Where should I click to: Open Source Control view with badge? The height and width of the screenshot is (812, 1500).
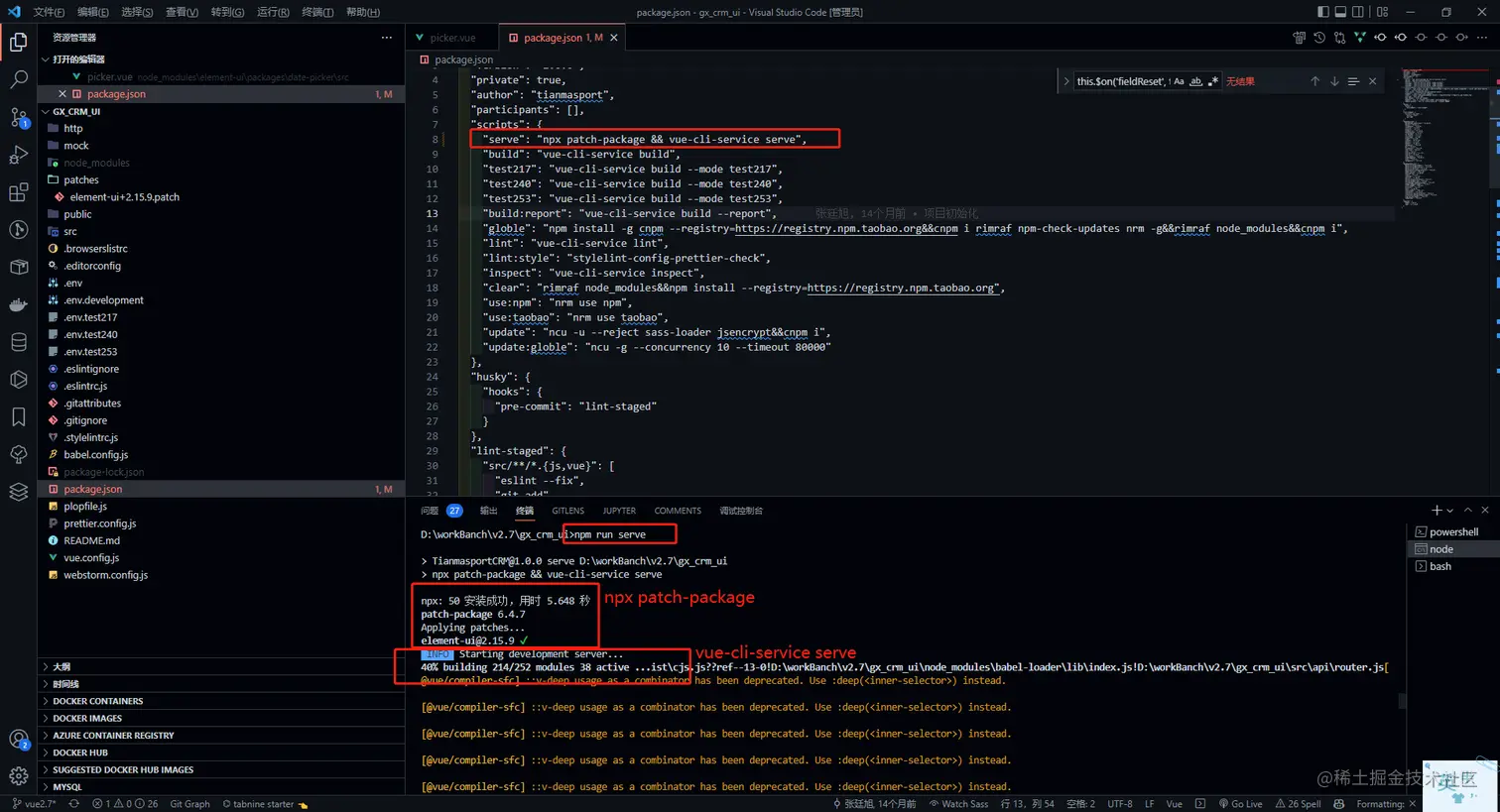point(18,117)
